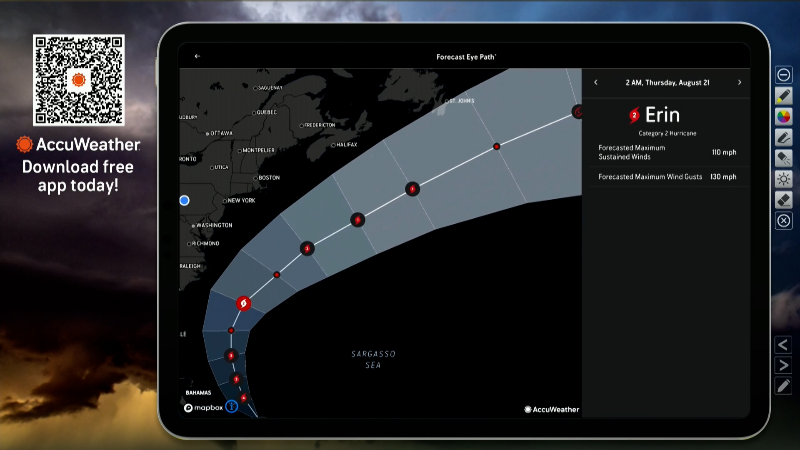
Task: Click the Mapbox info icon
Action: pos(232,407)
